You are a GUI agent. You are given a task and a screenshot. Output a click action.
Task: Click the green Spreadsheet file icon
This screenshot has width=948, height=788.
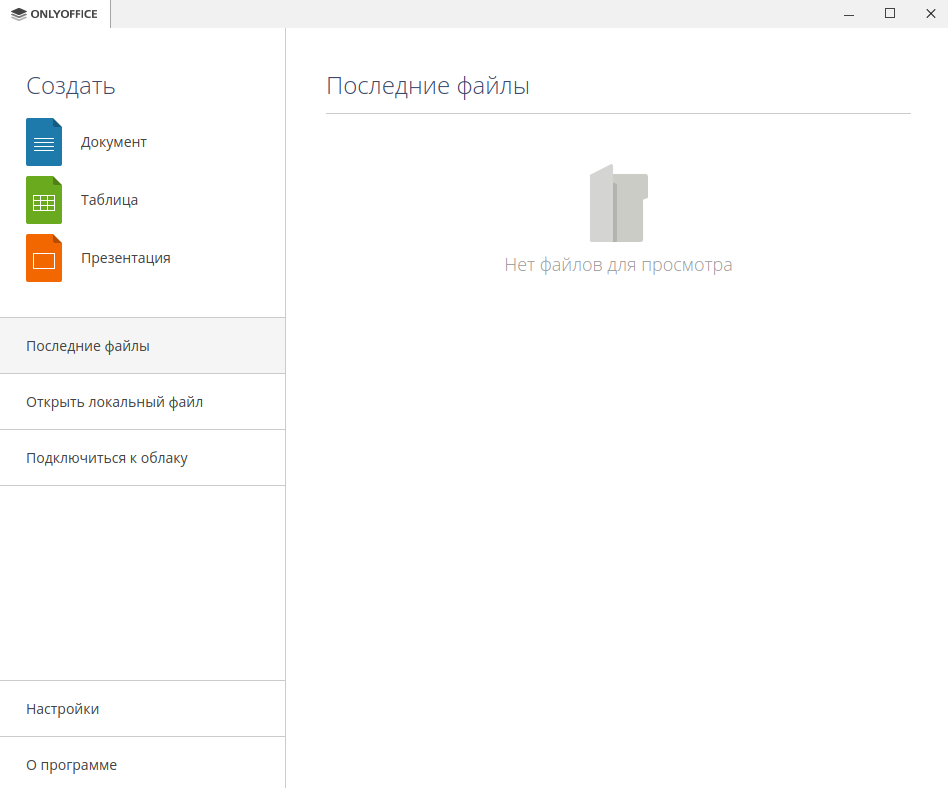[44, 200]
